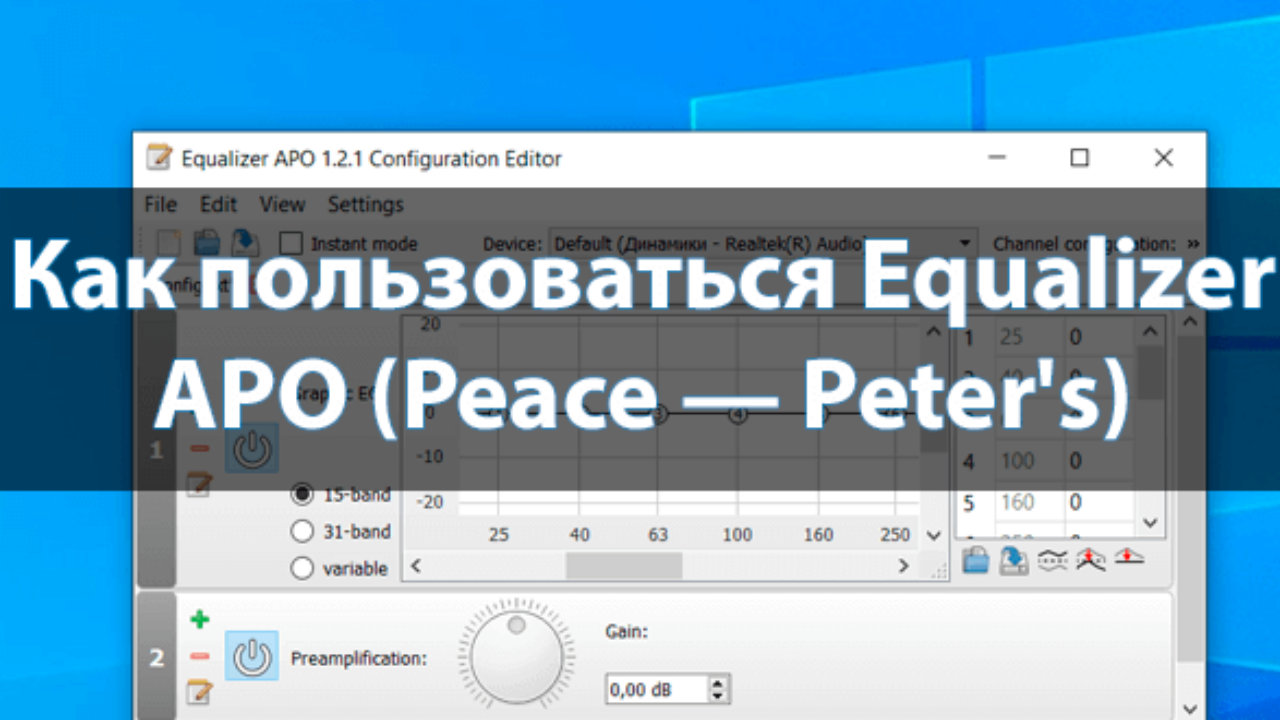Viewport: 1280px width, 720px height.
Task: Click the graph vertical scroll up arrow
Action: click(x=934, y=331)
